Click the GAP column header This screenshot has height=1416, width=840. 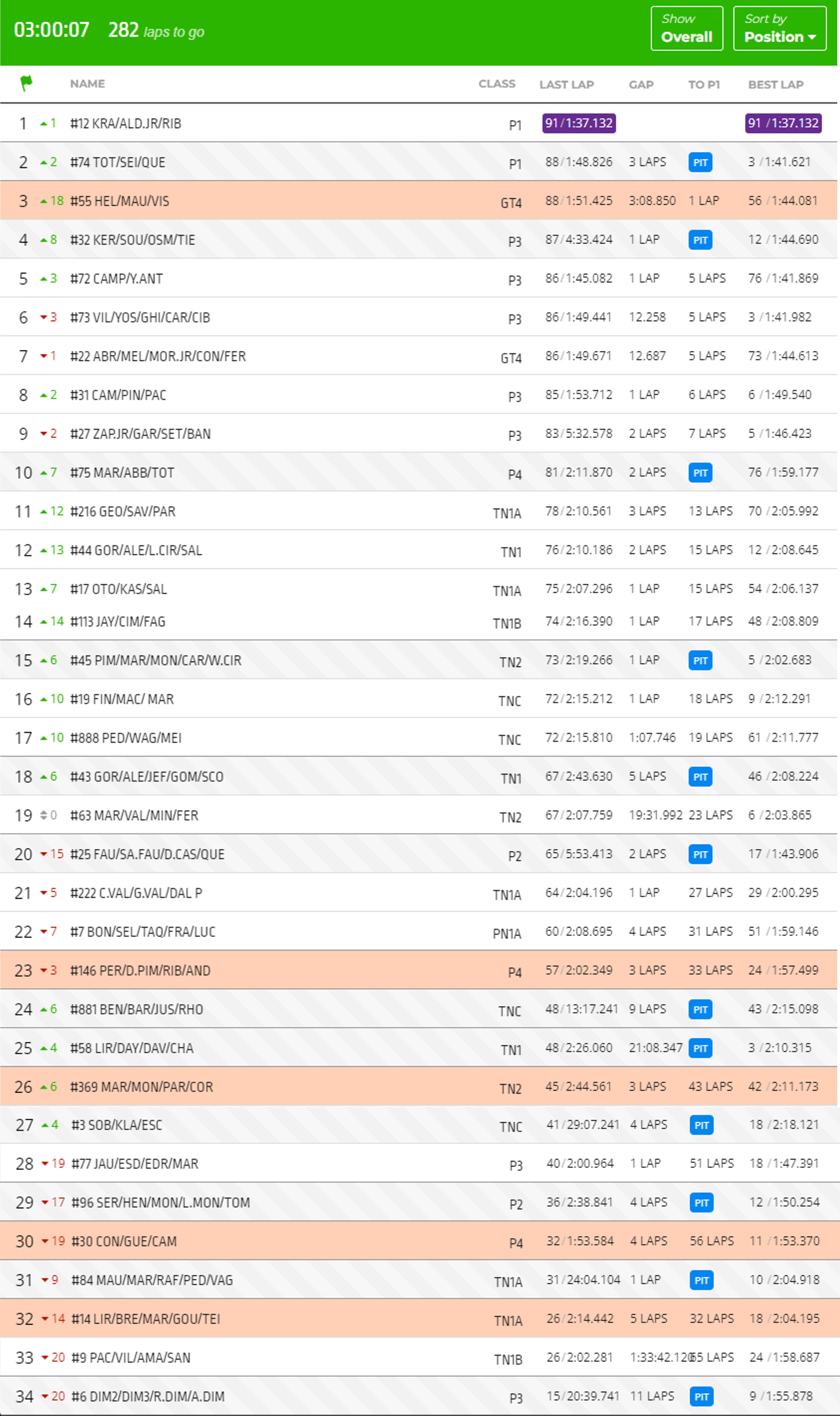[x=641, y=84]
